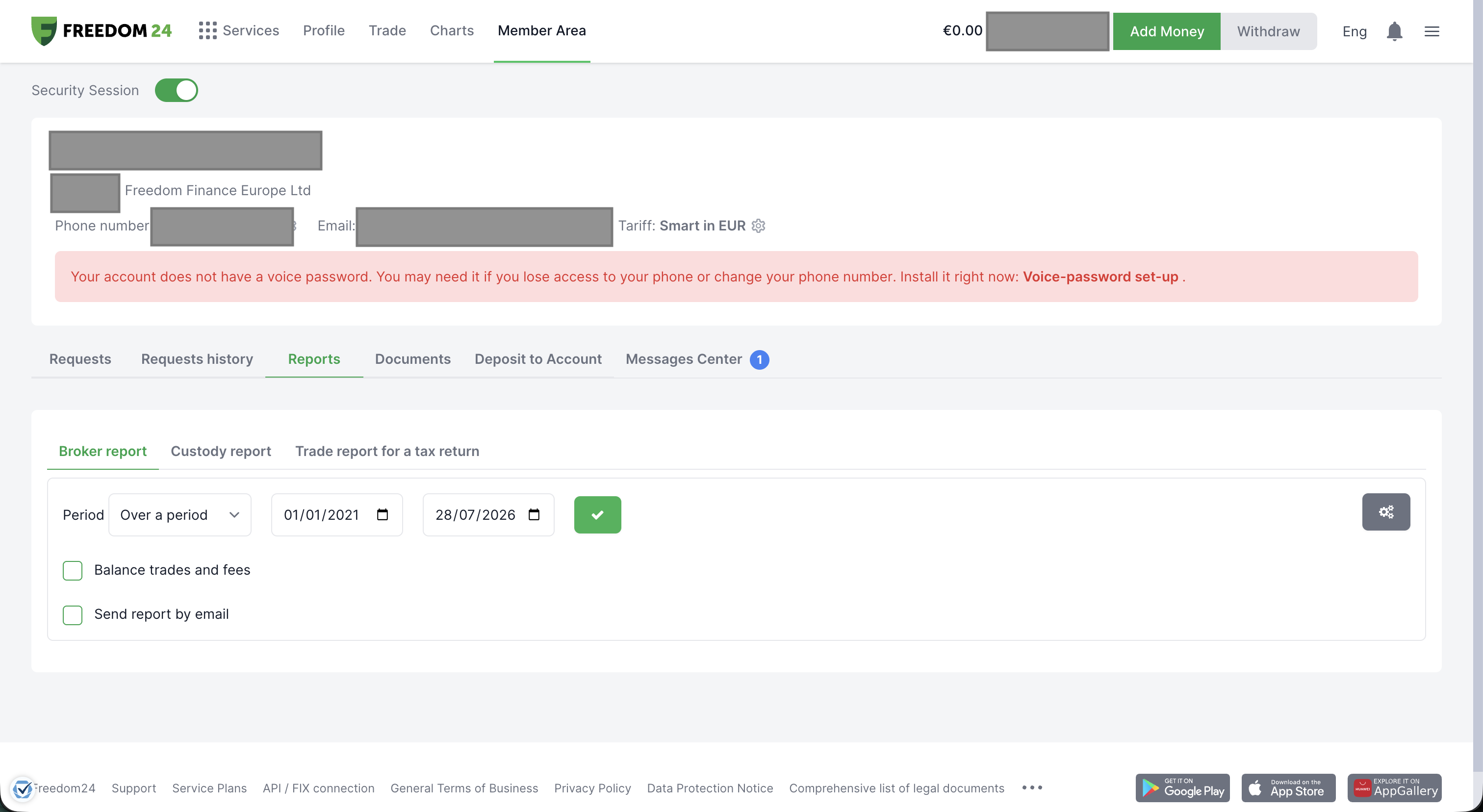Open Google Play store badge
Screen dimensions: 1483x812
tap(1182, 788)
